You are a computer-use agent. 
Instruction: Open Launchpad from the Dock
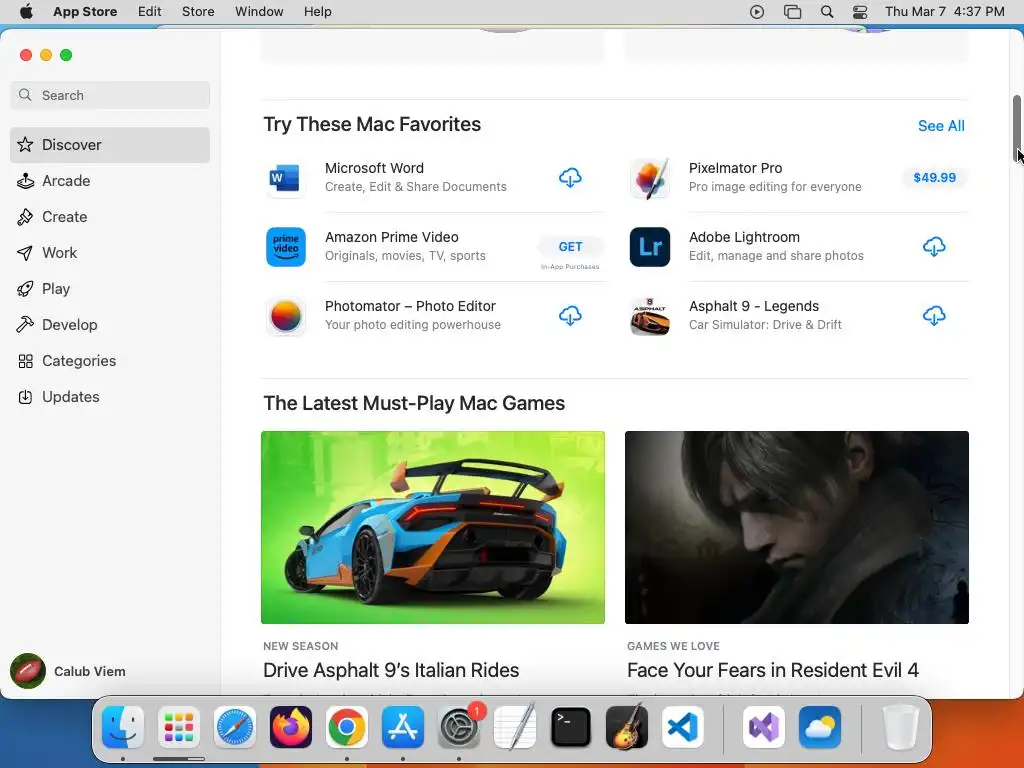(x=179, y=727)
